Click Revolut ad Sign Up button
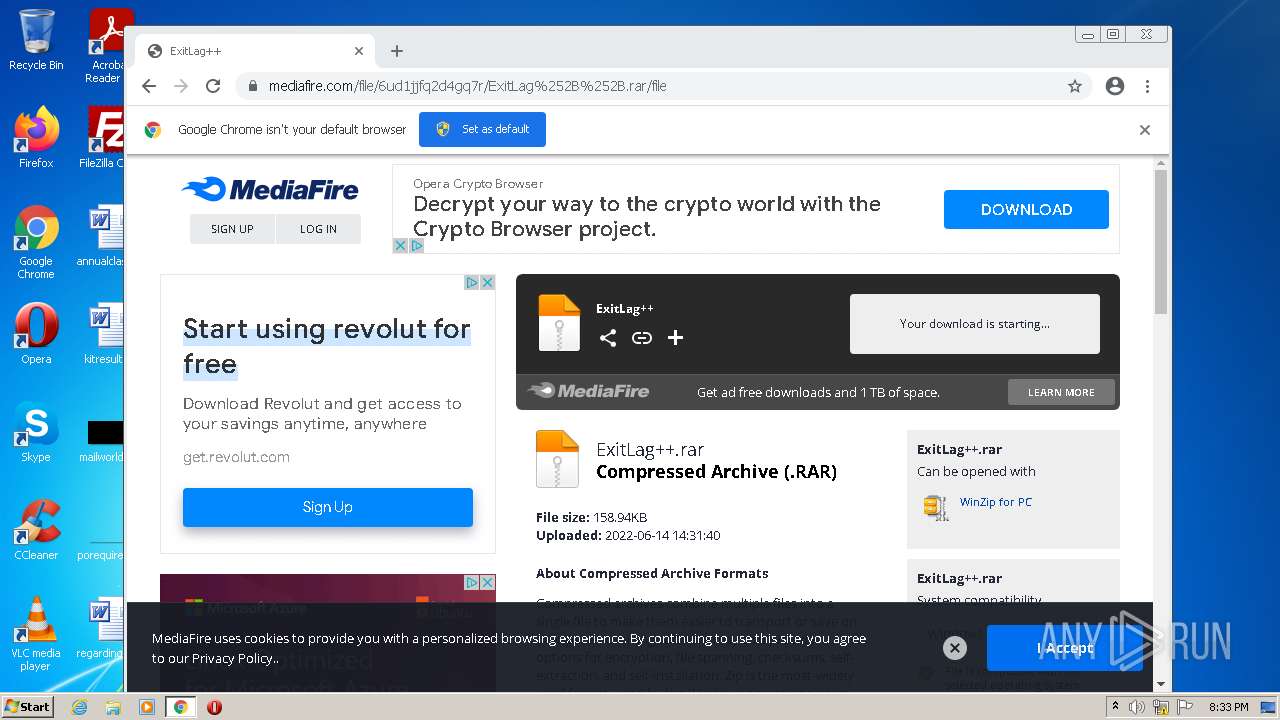The image size is (1280, 720). (x=328, y=507)
